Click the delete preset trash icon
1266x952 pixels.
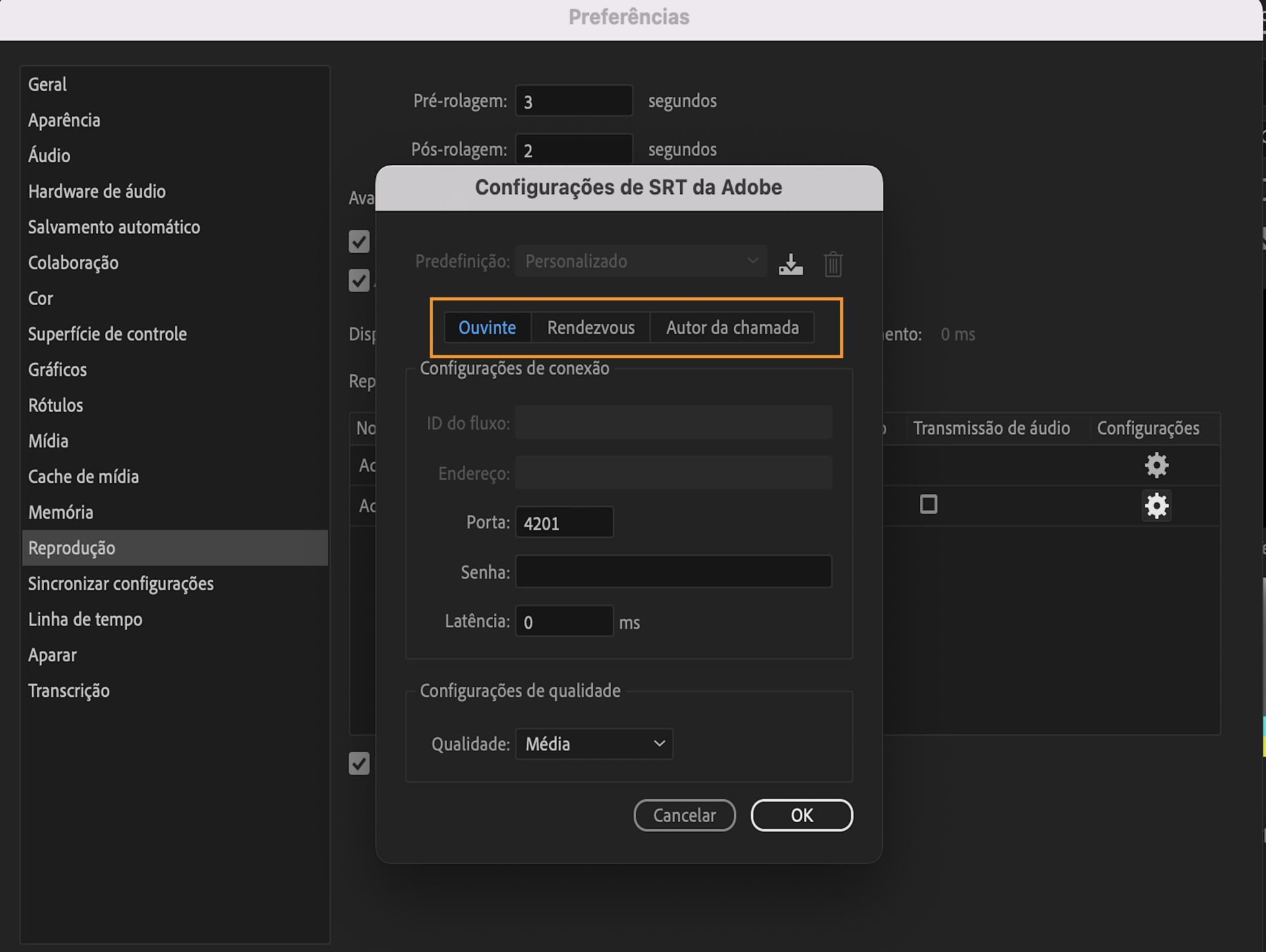[832, 264]
